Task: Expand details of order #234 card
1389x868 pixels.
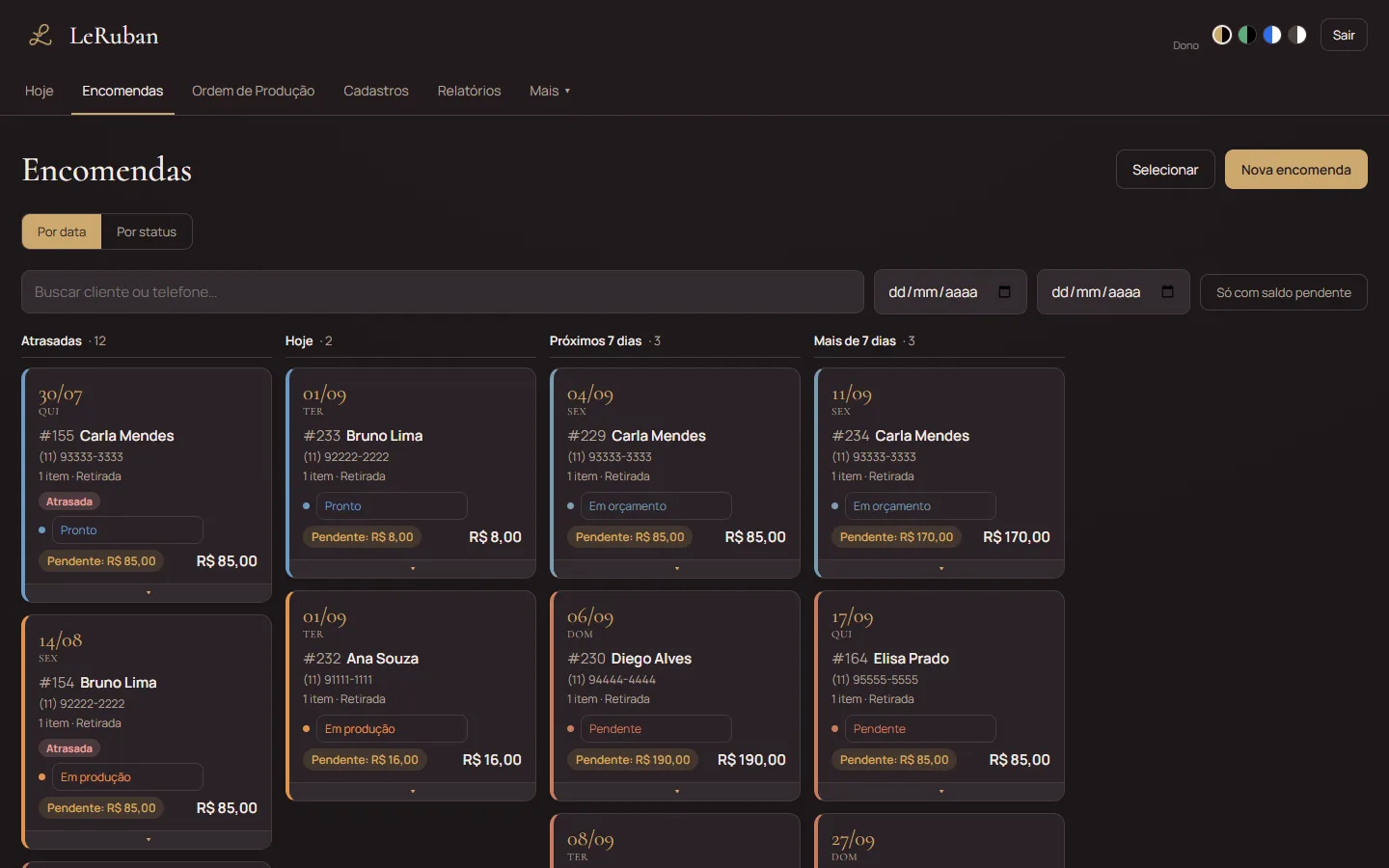Action: click(x=941, y=568)
